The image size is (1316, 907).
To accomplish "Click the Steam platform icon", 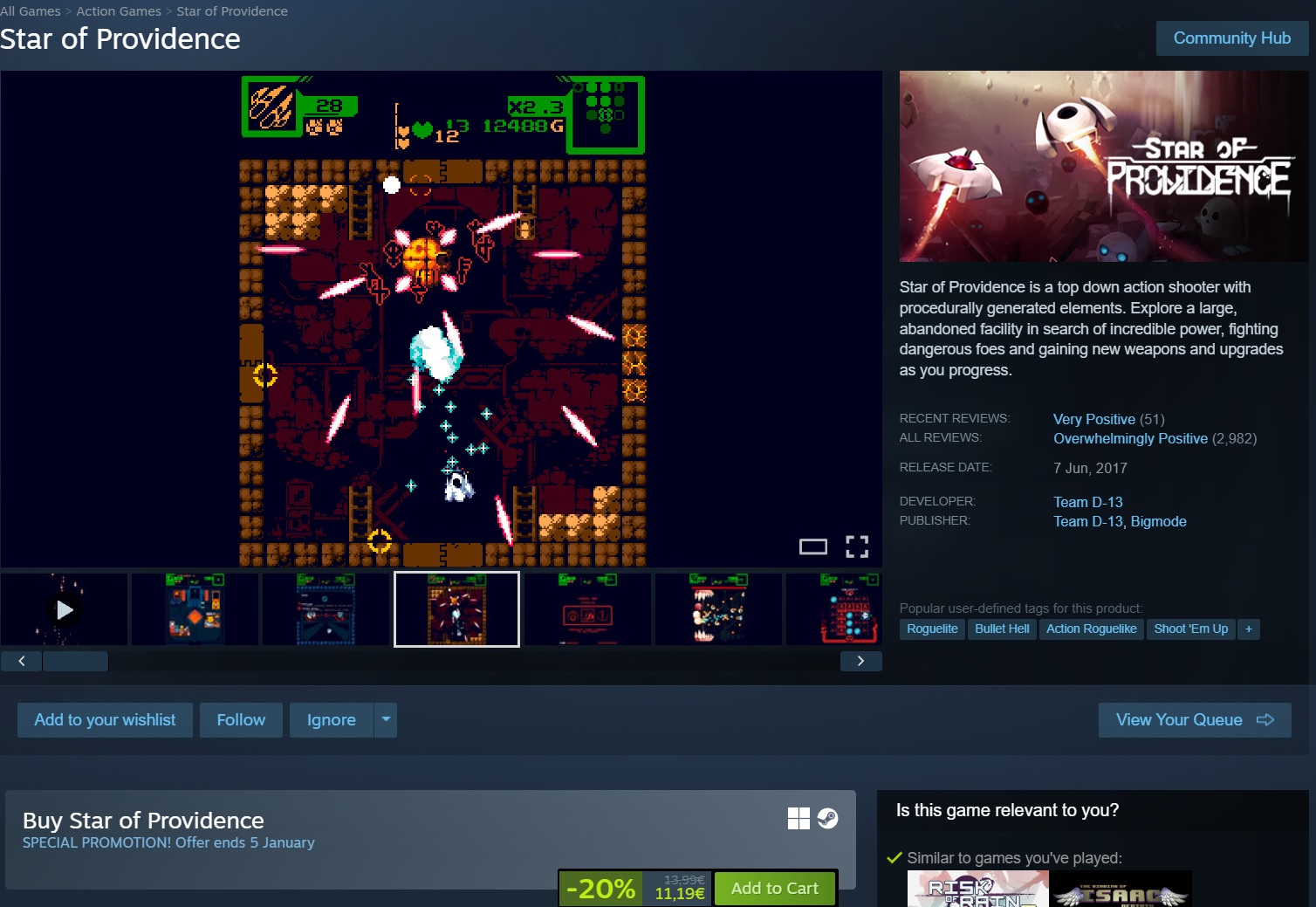I will point(827,818).
